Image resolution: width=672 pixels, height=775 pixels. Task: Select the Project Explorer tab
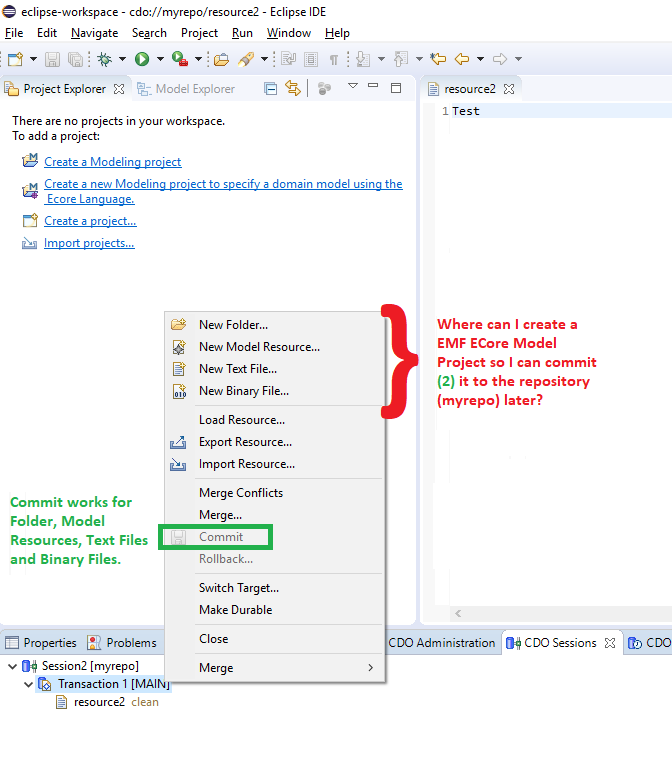(x=64, y=89)
